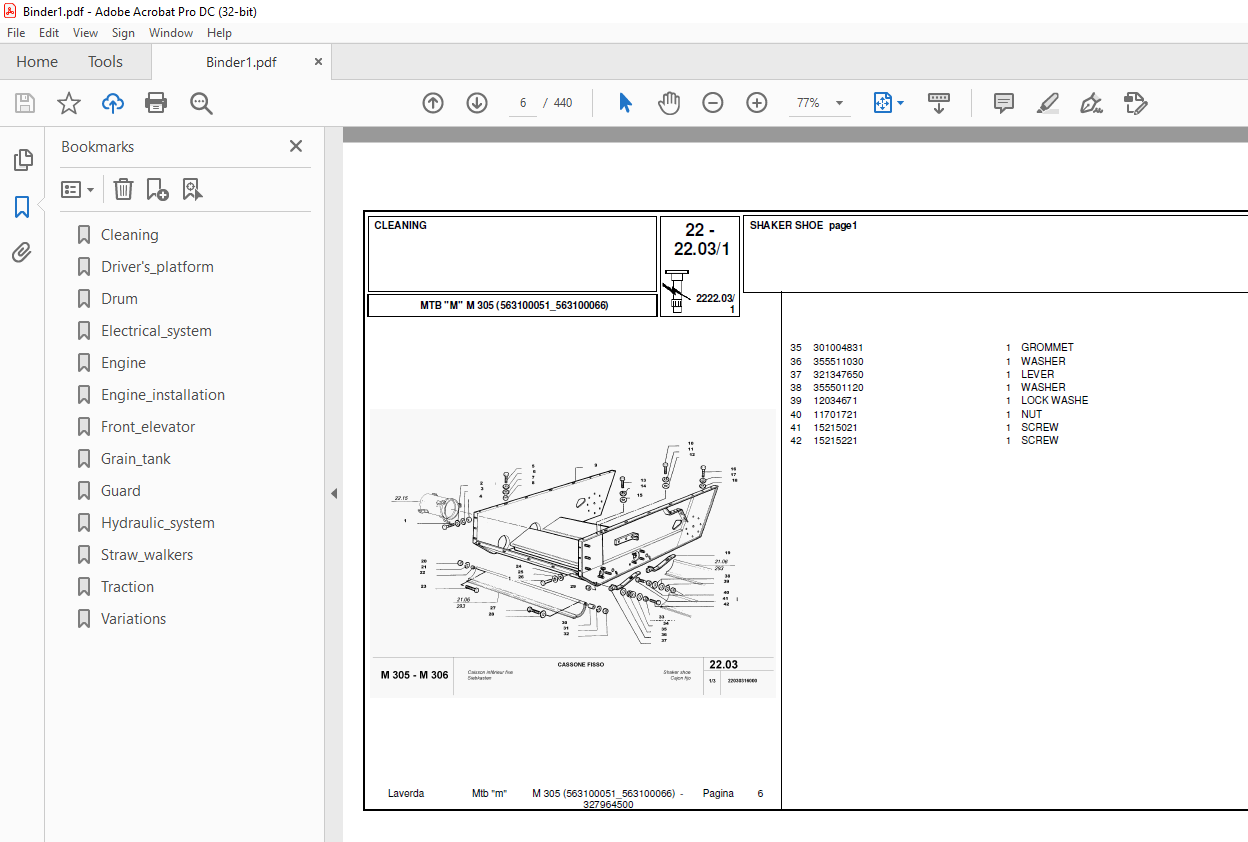Open the sign document pen icon
Viewport: 1248px width, 842px height.
pos(1092,103)
